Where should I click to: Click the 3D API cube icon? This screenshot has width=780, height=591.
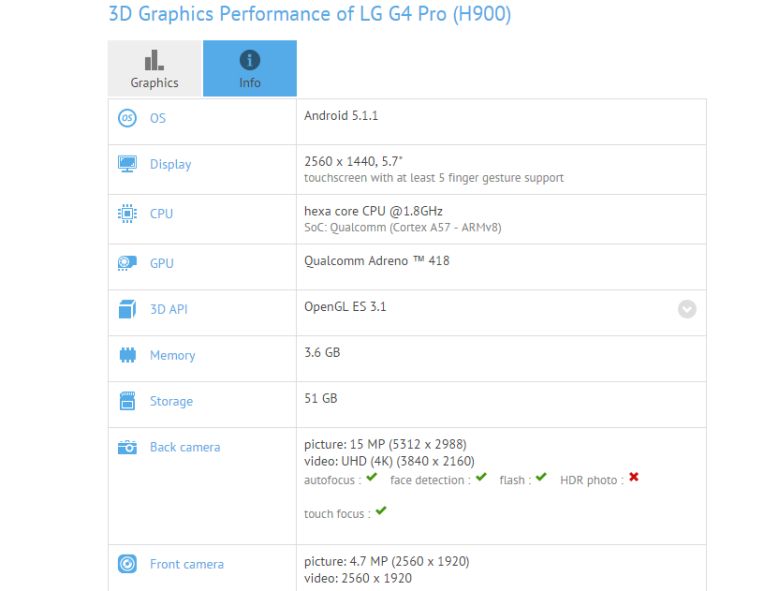pos(127,309)
